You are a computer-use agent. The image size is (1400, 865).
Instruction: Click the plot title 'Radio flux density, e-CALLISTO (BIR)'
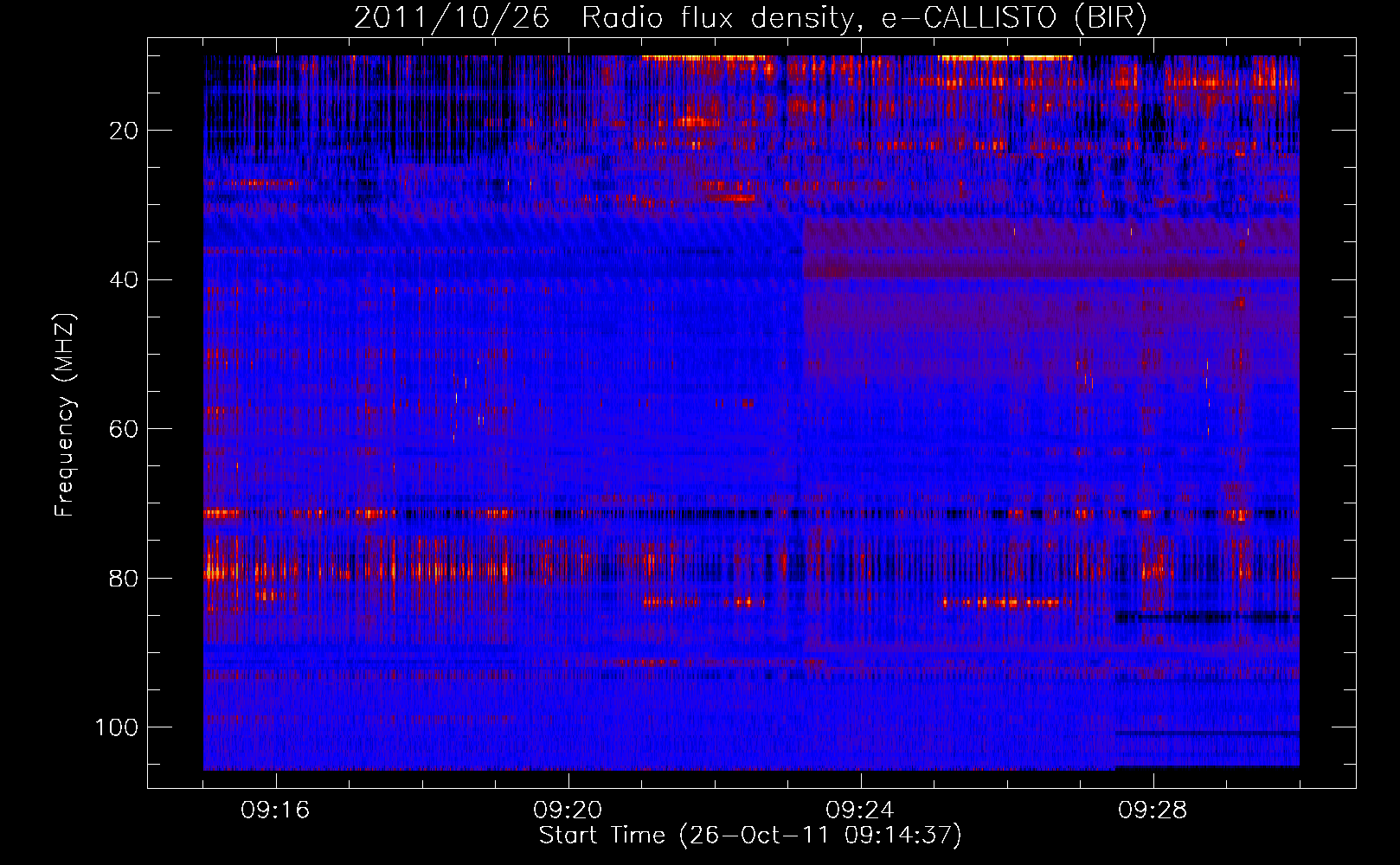[x=864, y=18]
